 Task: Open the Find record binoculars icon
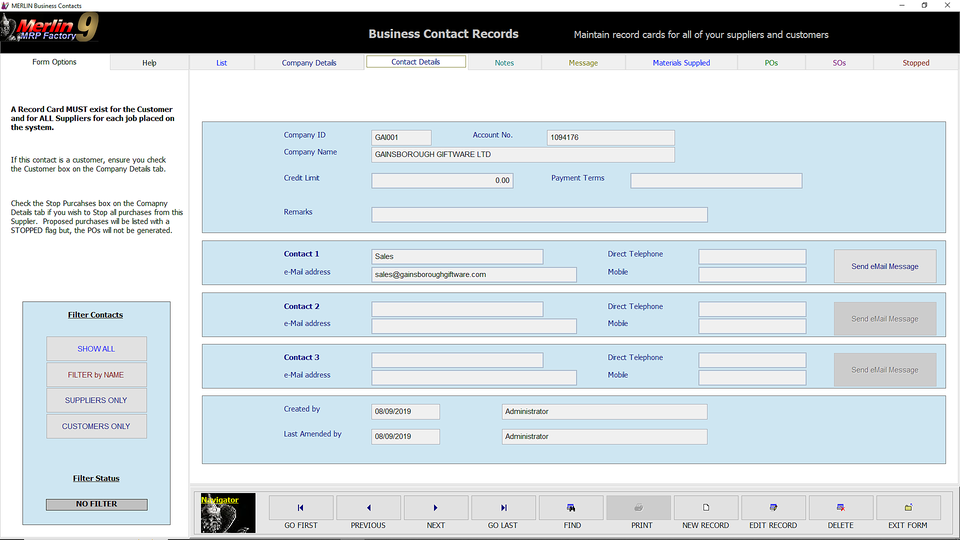tap(571, 508)
